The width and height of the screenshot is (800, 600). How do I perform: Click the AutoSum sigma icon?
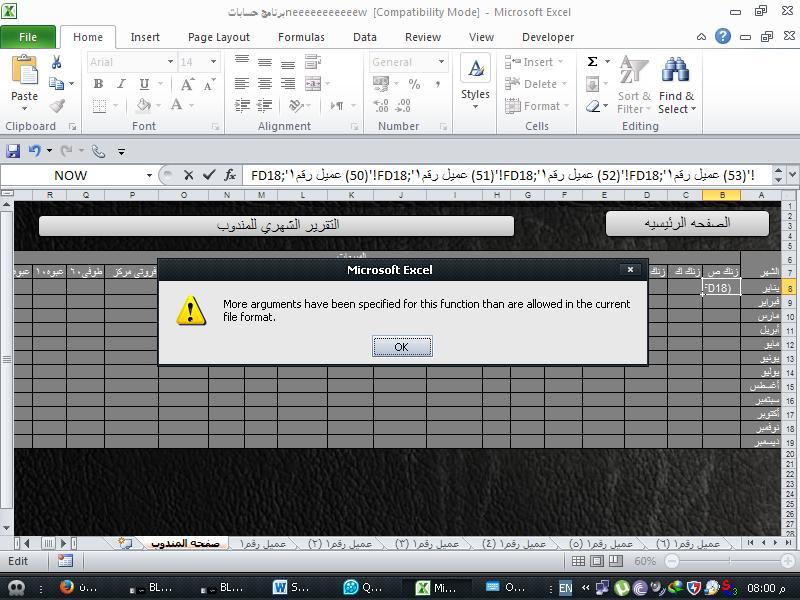point(592,62)
